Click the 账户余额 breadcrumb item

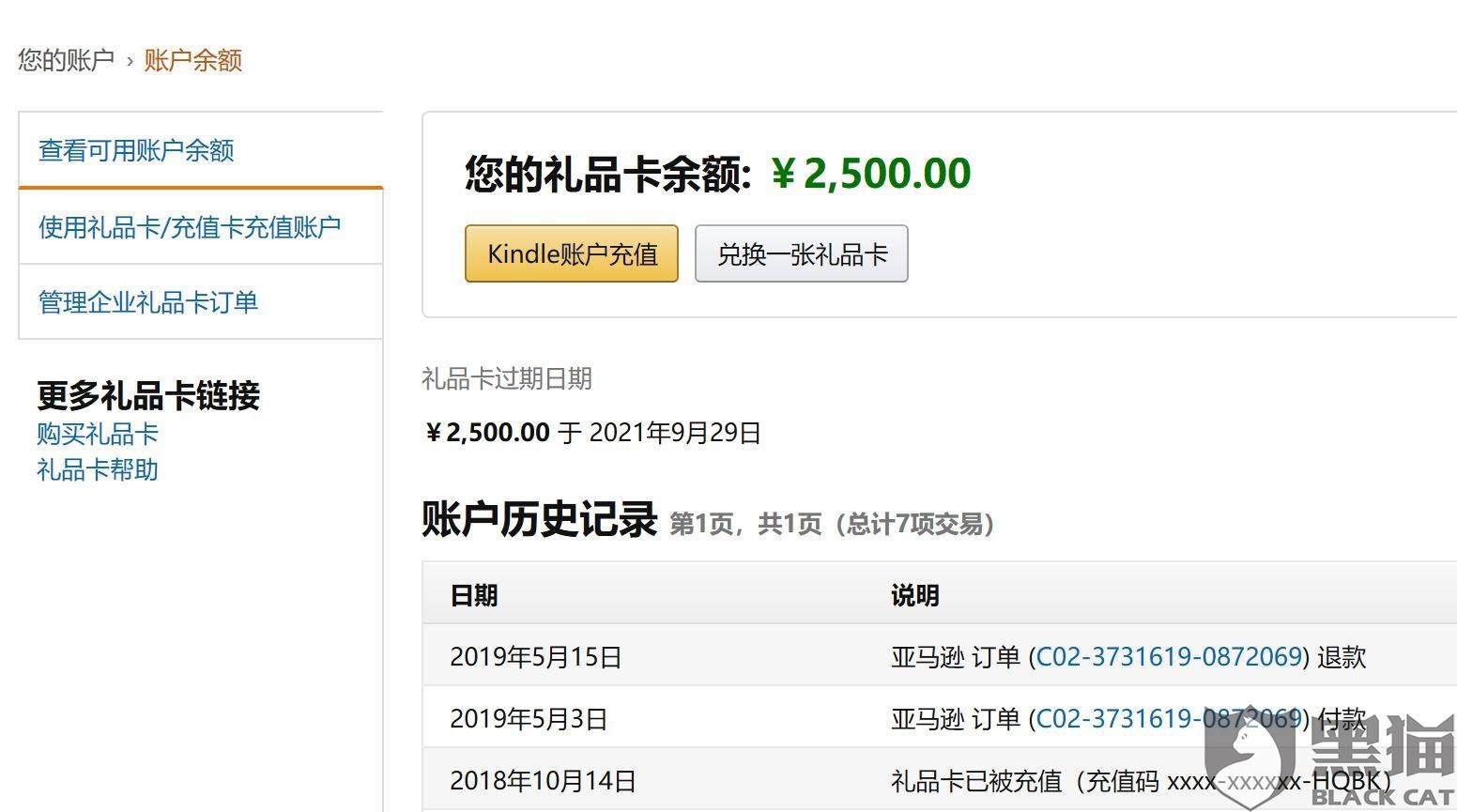[192, 60]
